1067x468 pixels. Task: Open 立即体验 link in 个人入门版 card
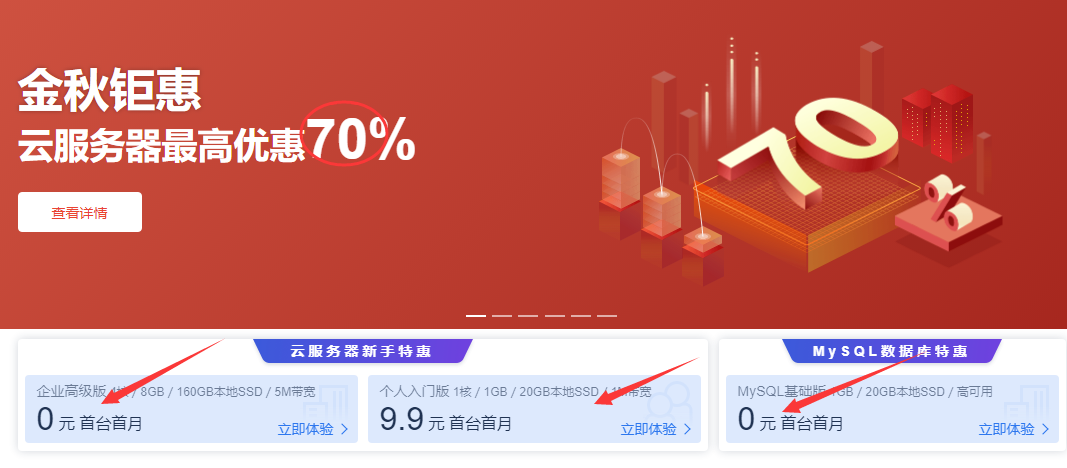pos(649,429)
